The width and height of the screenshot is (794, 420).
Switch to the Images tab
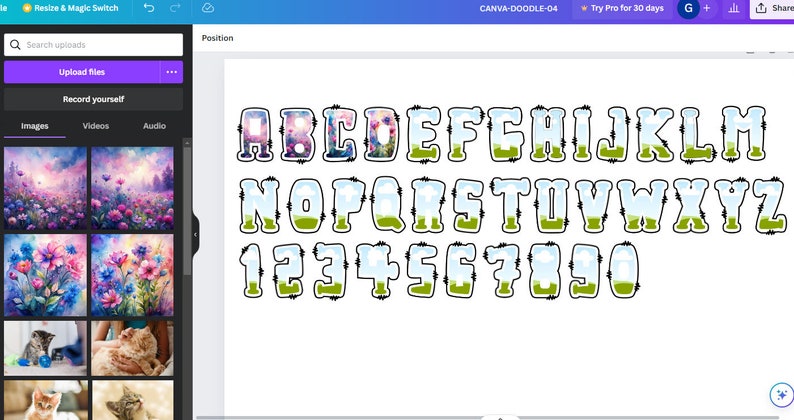pos(34,126)
